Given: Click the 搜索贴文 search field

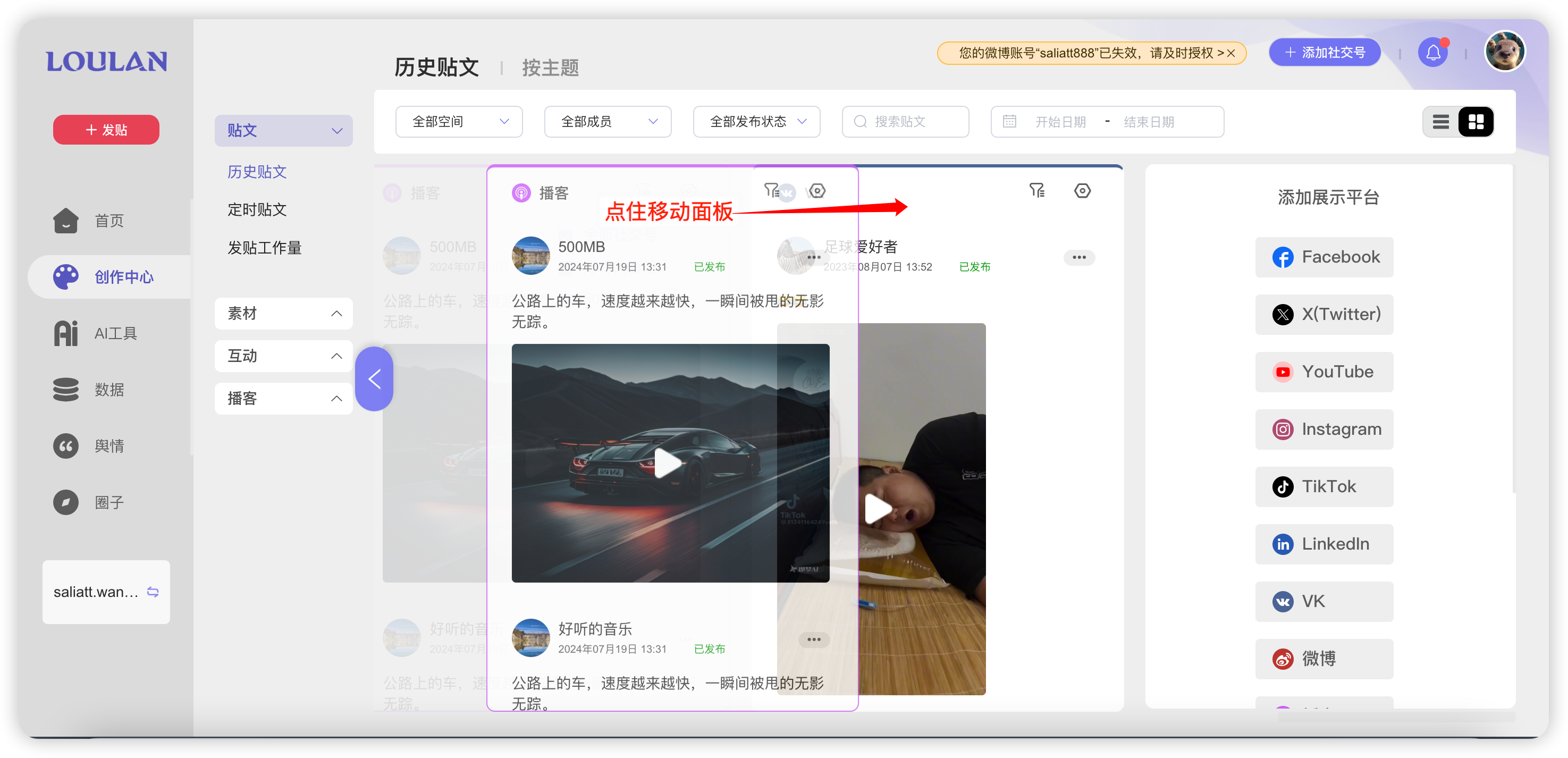Looking at the screenshot, I should click(905, 122).
